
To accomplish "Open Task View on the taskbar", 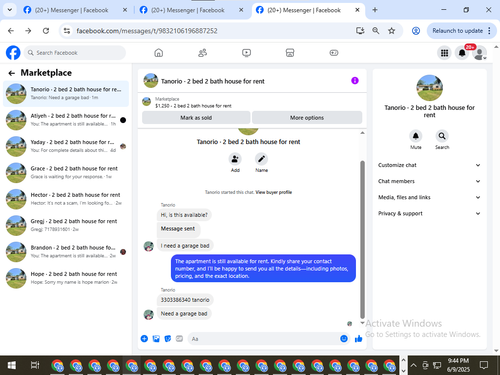I will click(x=35, y=365).
